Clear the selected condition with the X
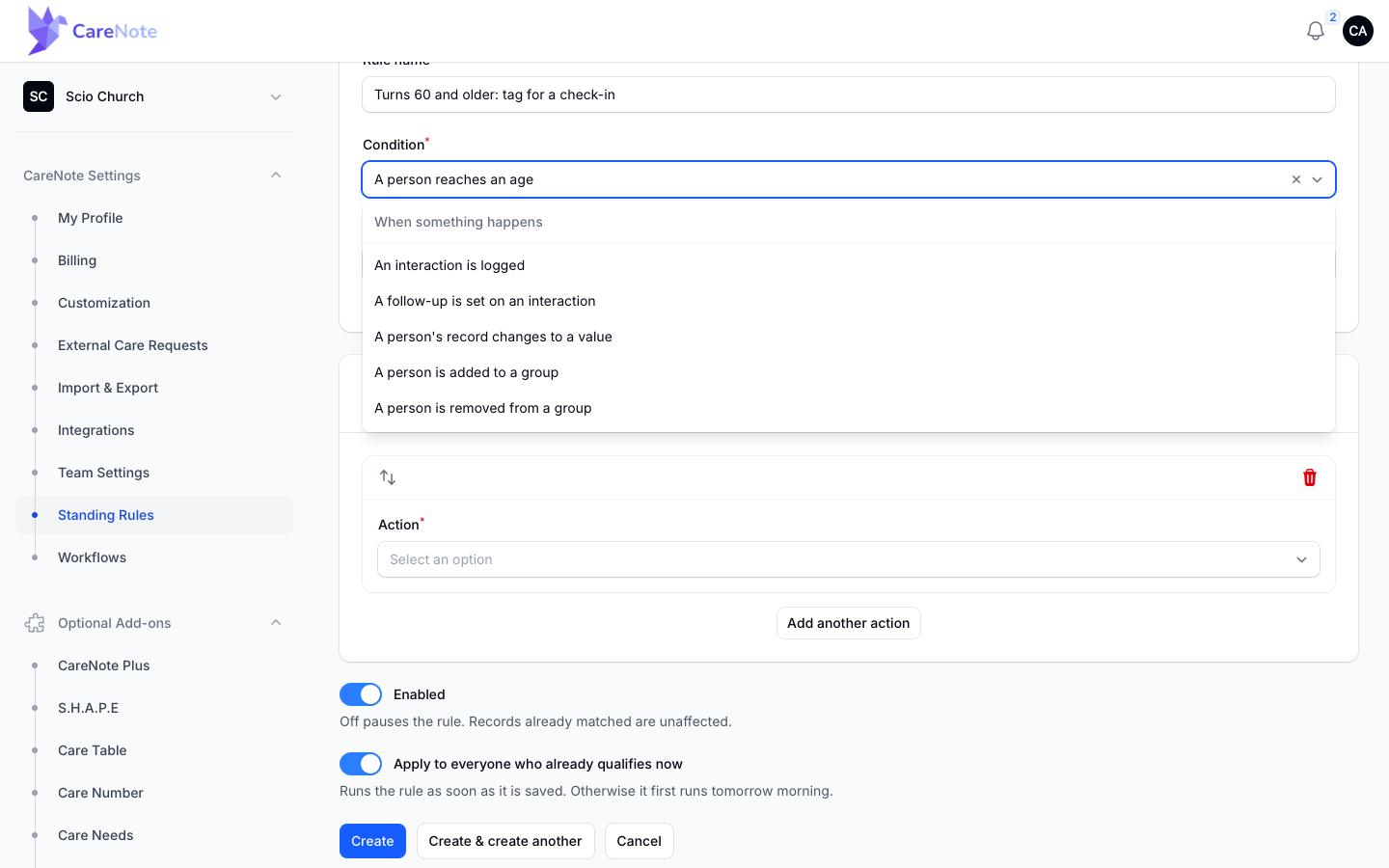 (1295, 179)
